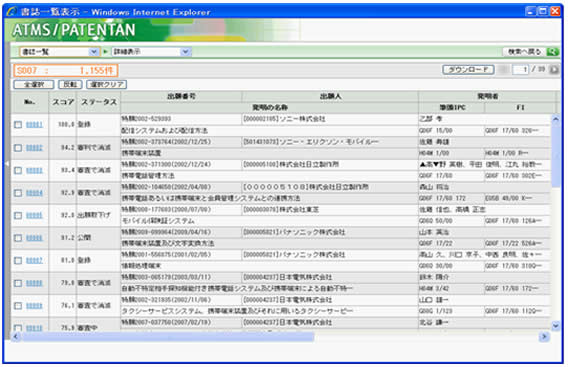Click the 選択クリア clear selection button
The height and width of the screenshot is (367, 568).
pyautogui.click(x=106, y=84)
